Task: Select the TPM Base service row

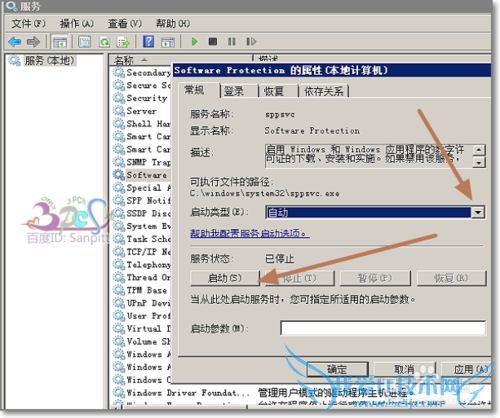Action: (x=142, y=290)
